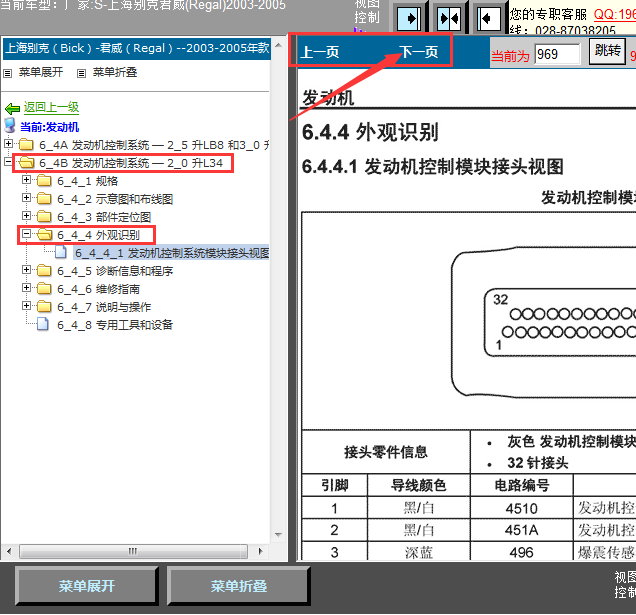Click the small 菜单折叠 list icon at top
Screen dimensions: 636x615
point(82,73)
